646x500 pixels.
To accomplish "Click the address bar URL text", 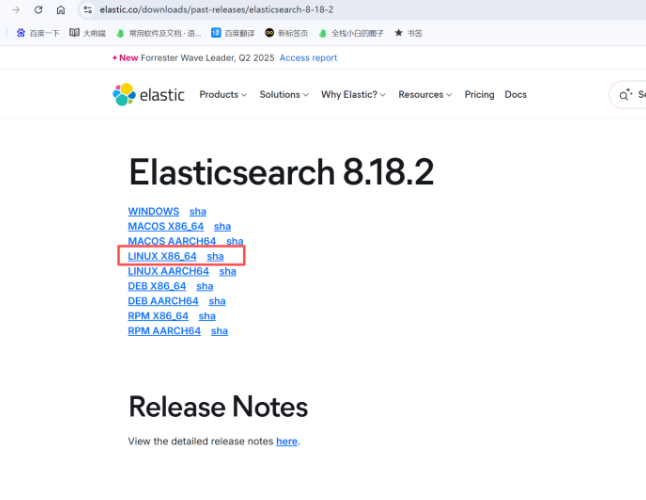I will coord(216,9).
